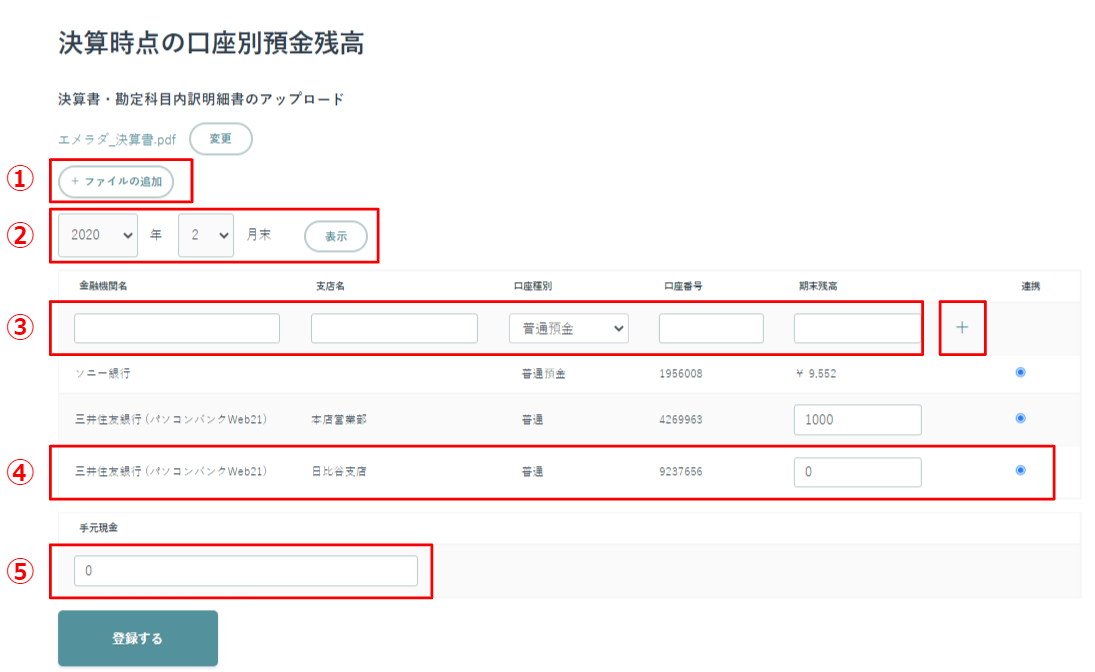Click the ファイルの追加 button
This screenshot has height=672, width=1095.
pyautogui.click(x=116, y=182)
